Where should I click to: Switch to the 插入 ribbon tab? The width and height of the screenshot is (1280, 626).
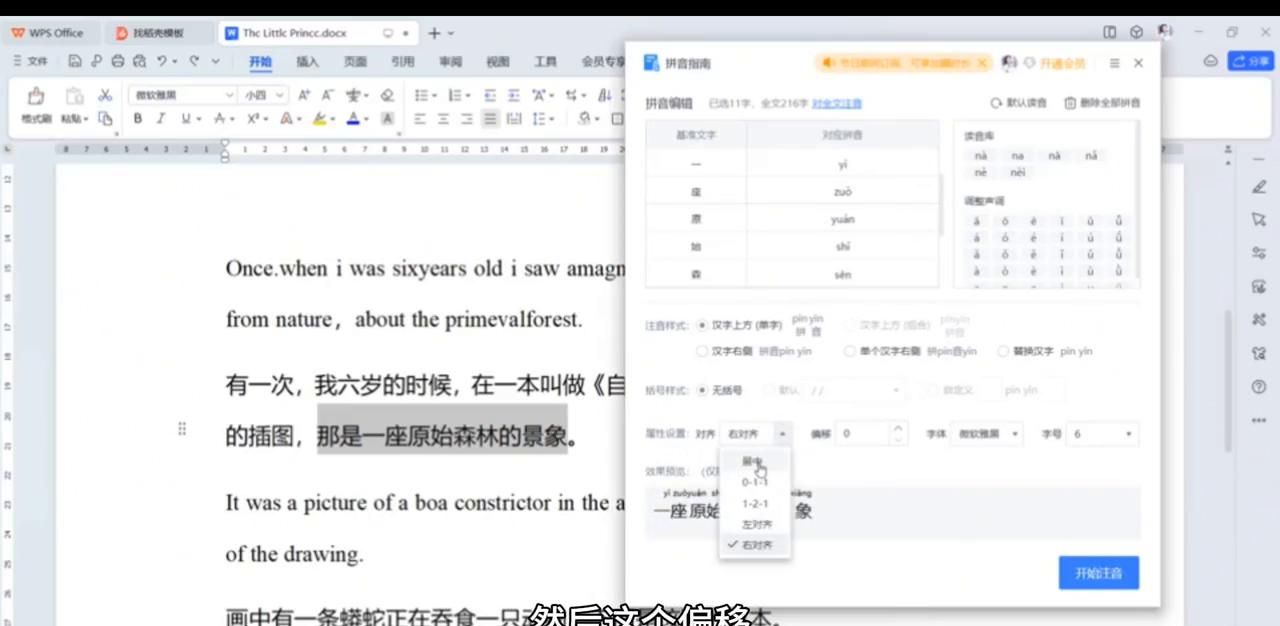pos(307,61)
